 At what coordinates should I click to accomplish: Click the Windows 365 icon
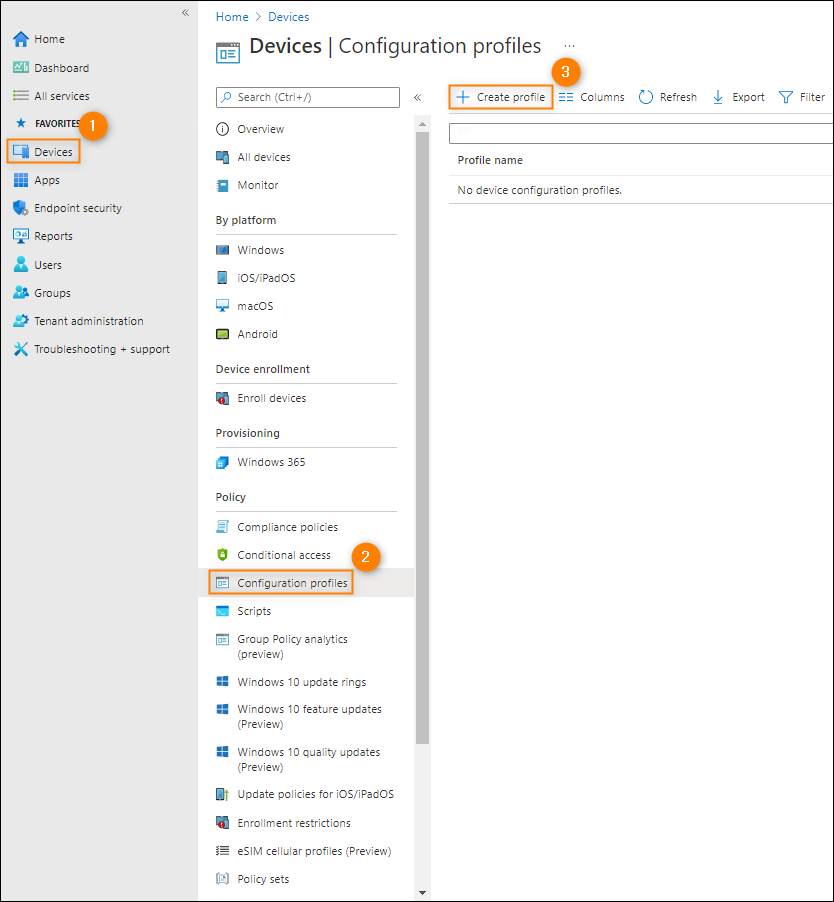tap(222, 463)
